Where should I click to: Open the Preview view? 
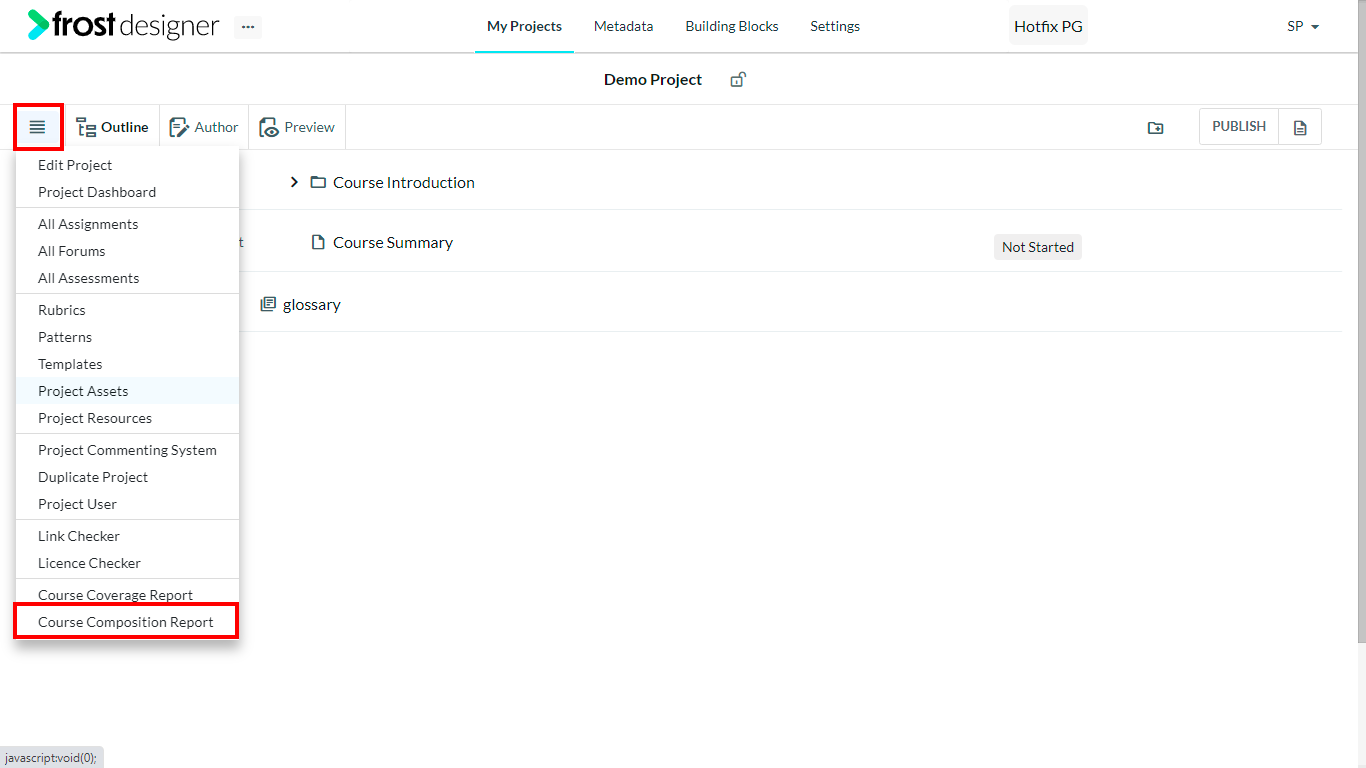coord(297,127)
